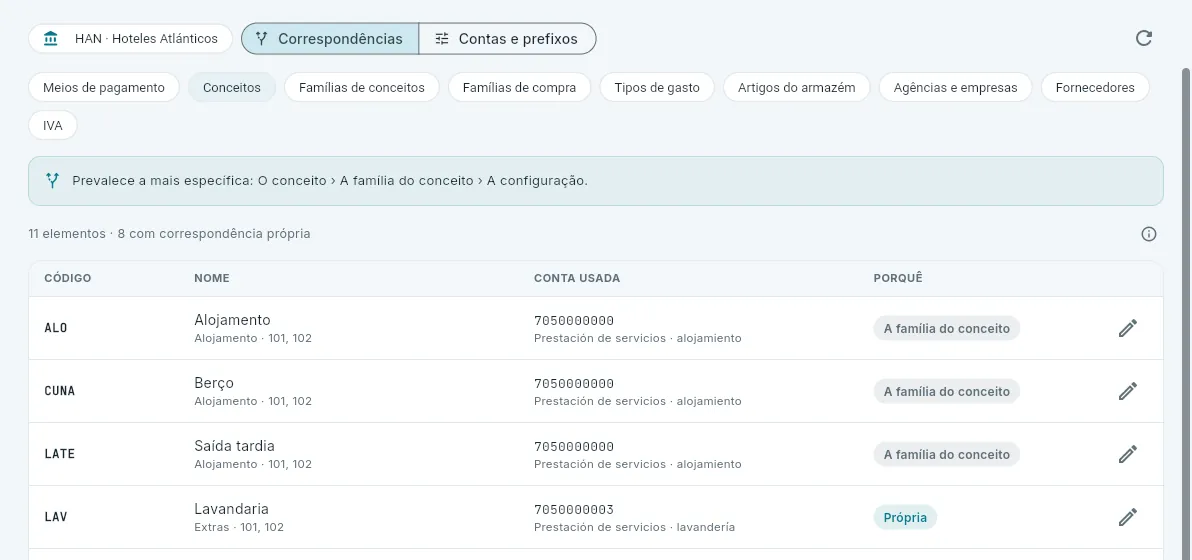Click the PORQUÊ column header
Image resolution: width=1192 pixels, height=560 pixels.
click(x=898, y=278)
